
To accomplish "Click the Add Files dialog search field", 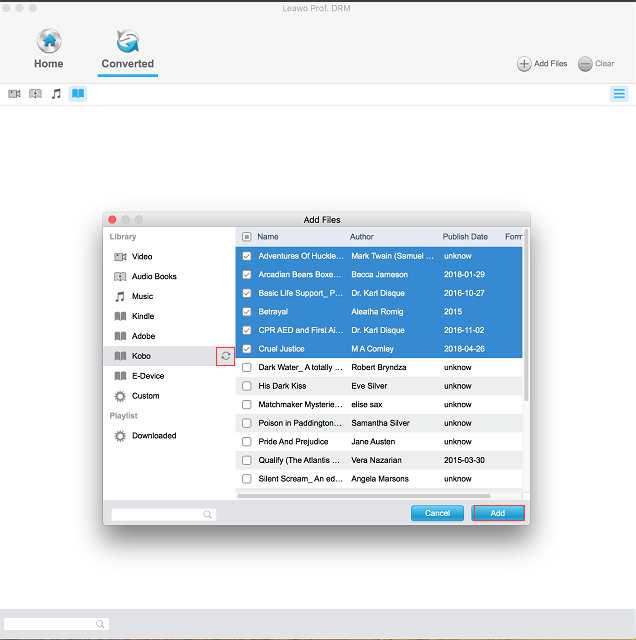I will pos(164,515).
